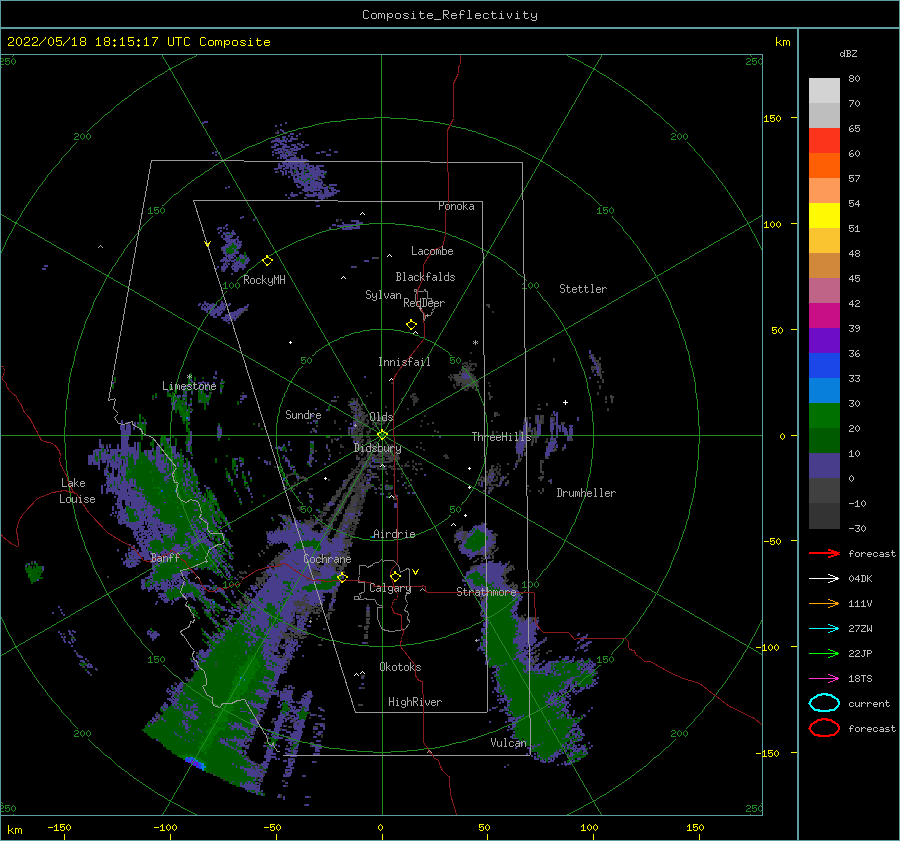The image size is (900, 841).
Task: Select the yellow diamond marker near Cochrane
Action: click(342, 577)
